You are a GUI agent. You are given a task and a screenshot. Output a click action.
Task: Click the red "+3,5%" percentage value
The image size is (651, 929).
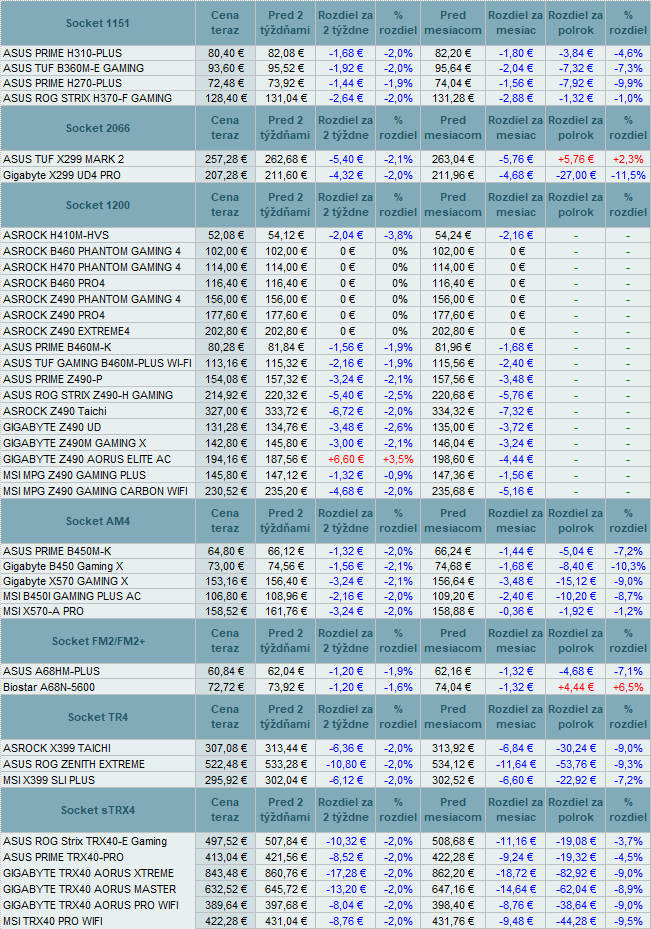[x=398, y=459]
